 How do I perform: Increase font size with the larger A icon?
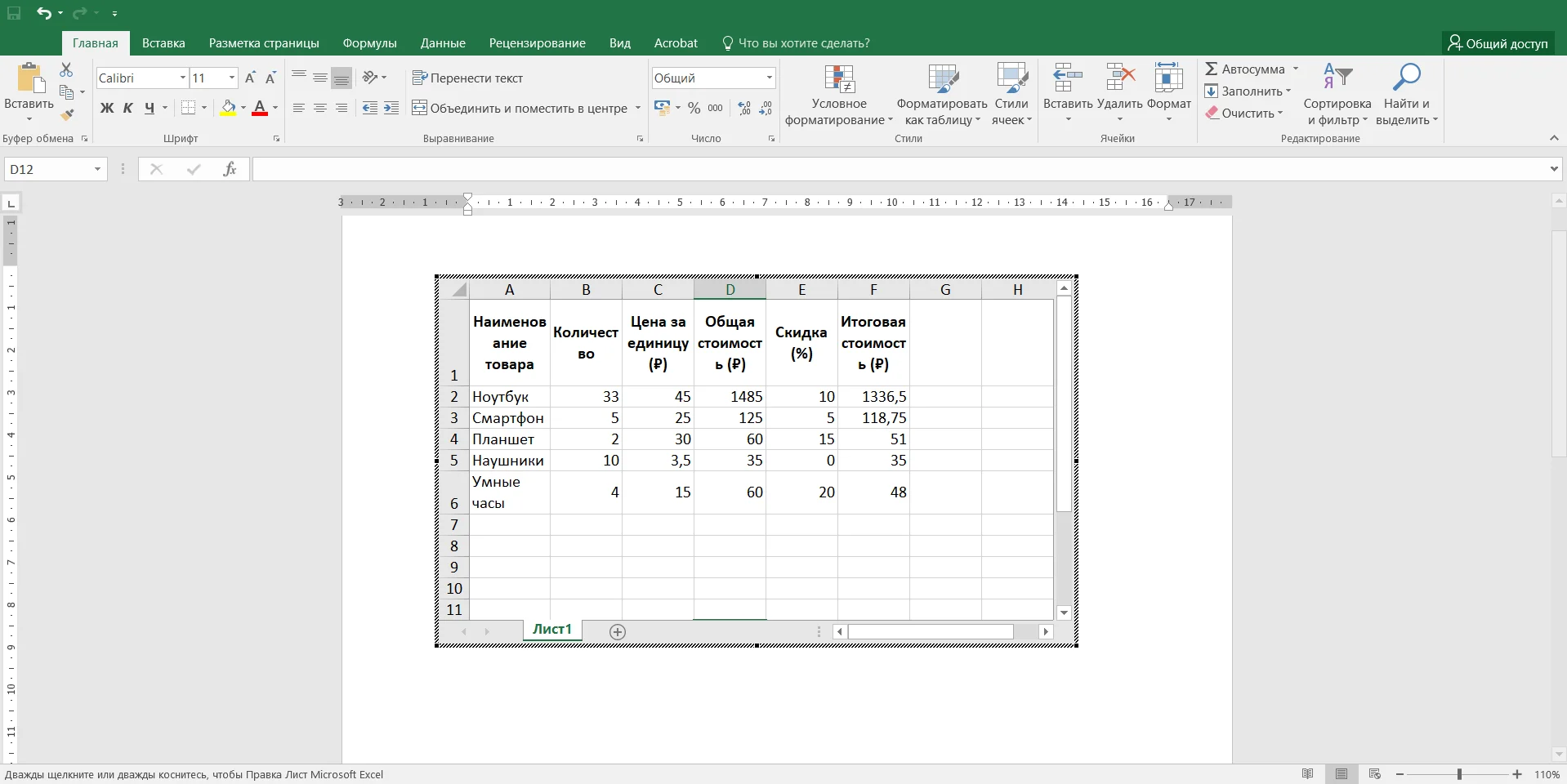[250, 78]
